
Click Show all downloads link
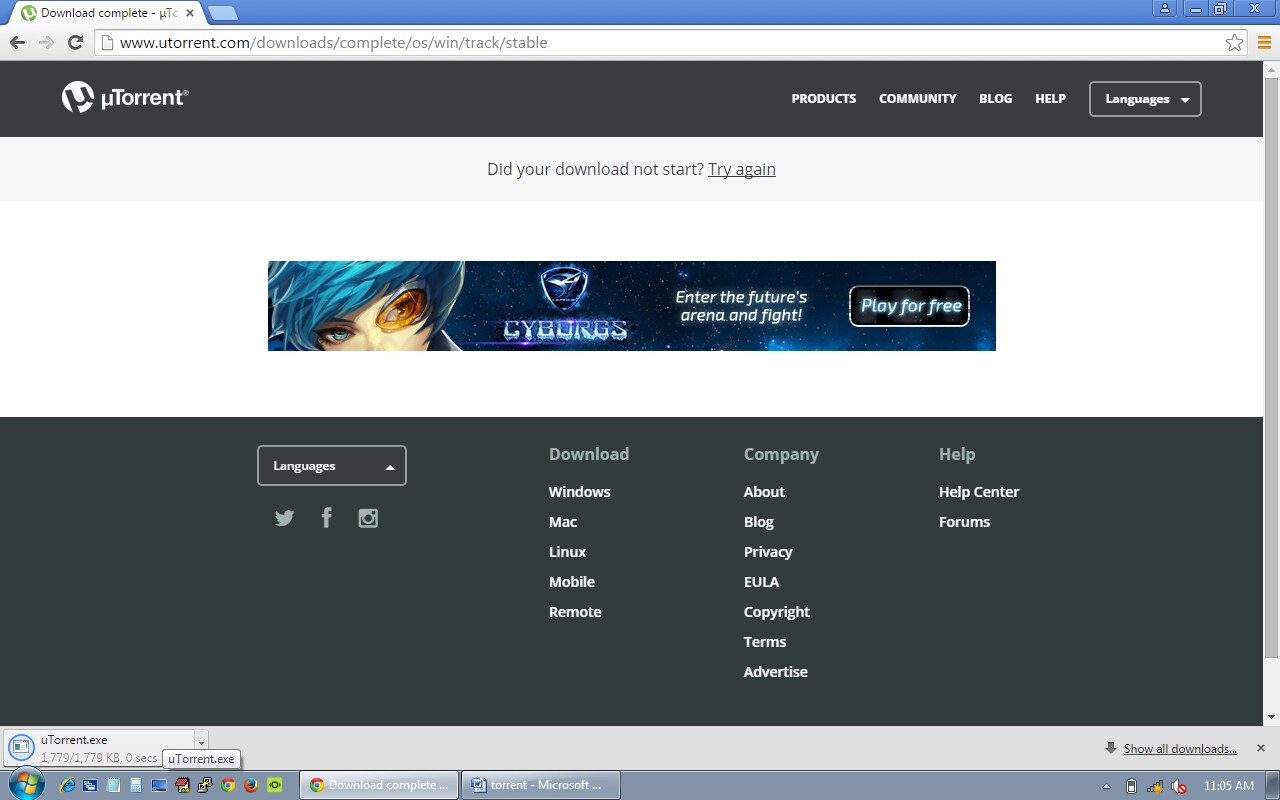click(x=1180, y=748)
